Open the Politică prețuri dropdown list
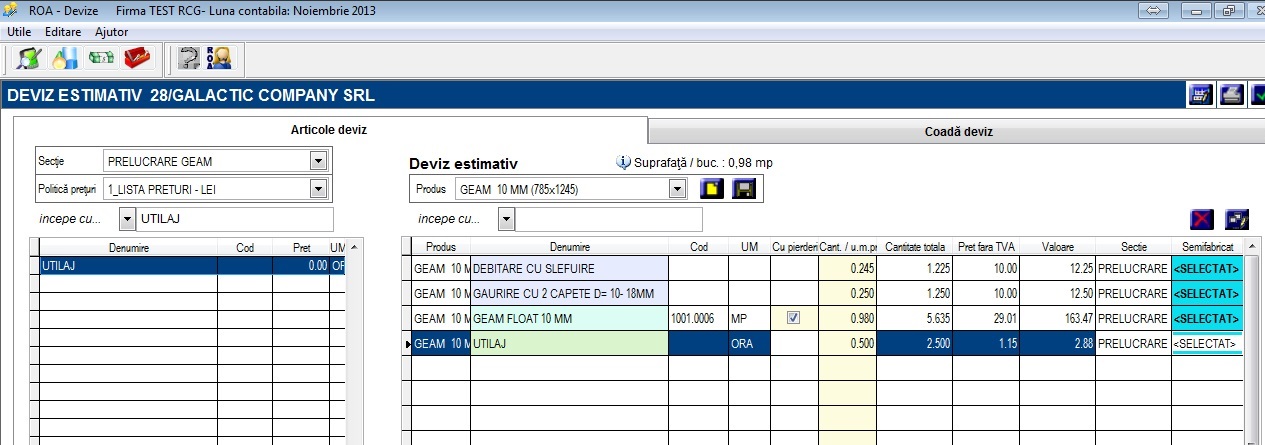Screen dimensions: 1265x445 click(x=319, y=188)
